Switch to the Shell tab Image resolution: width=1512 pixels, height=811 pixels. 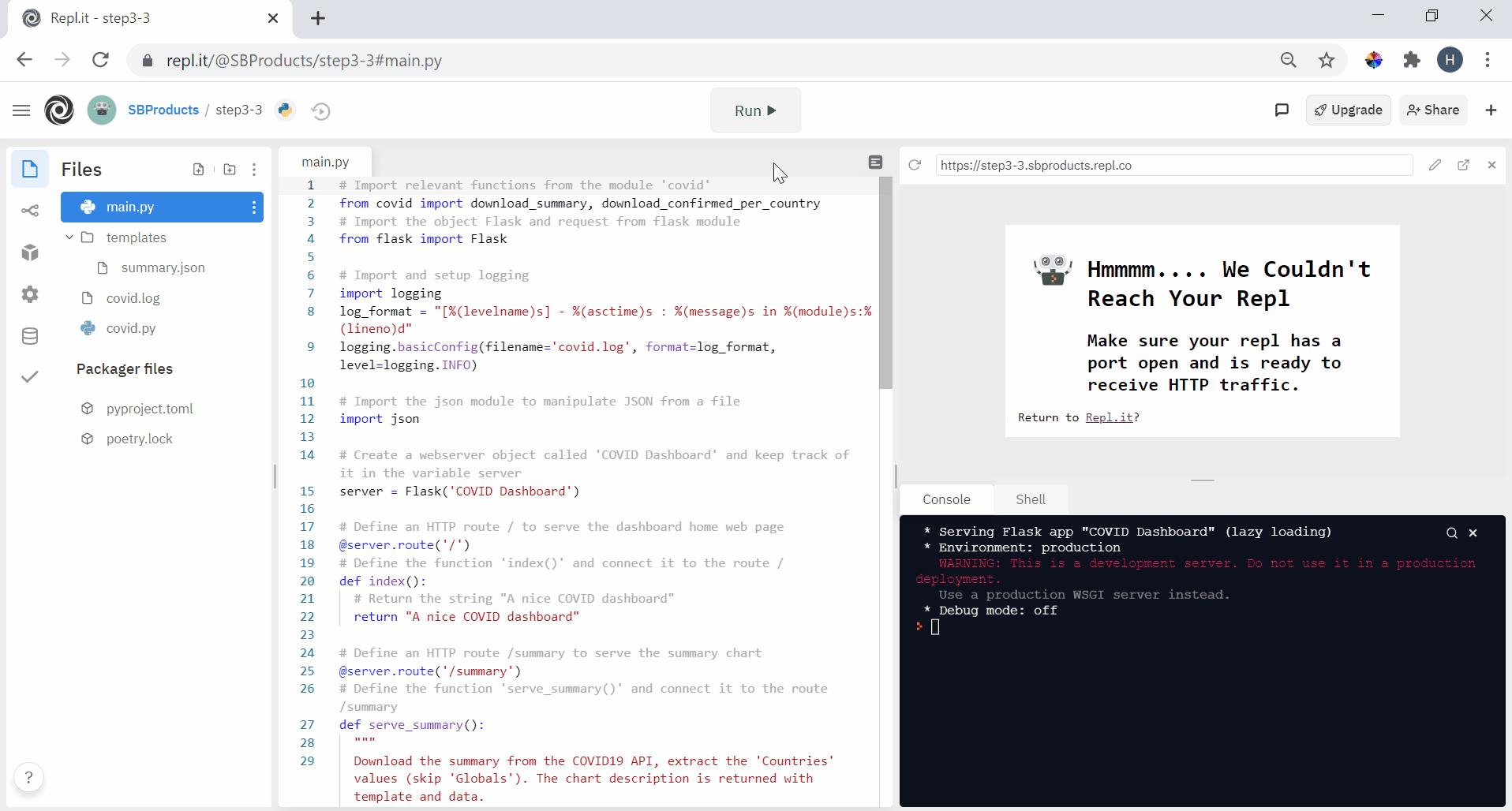tap(1030, 499)
